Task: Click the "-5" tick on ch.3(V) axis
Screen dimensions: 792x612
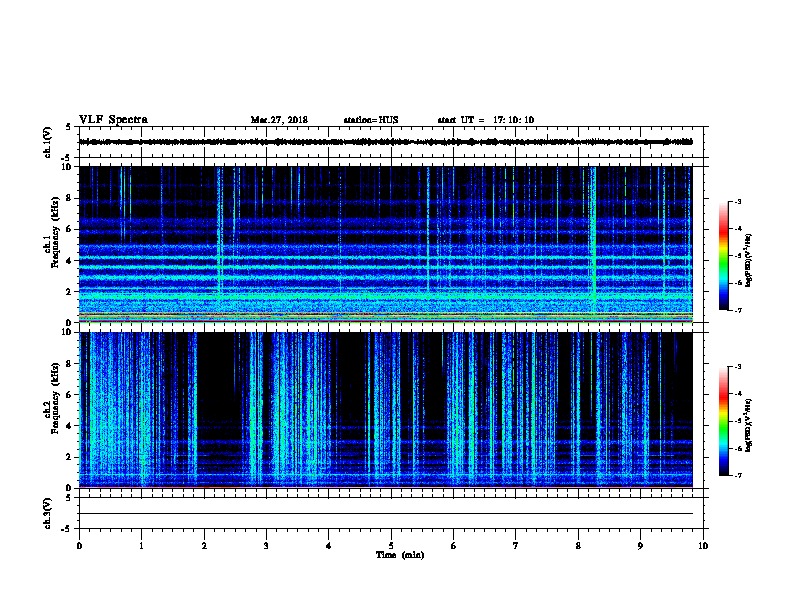Action: (67, 529)
